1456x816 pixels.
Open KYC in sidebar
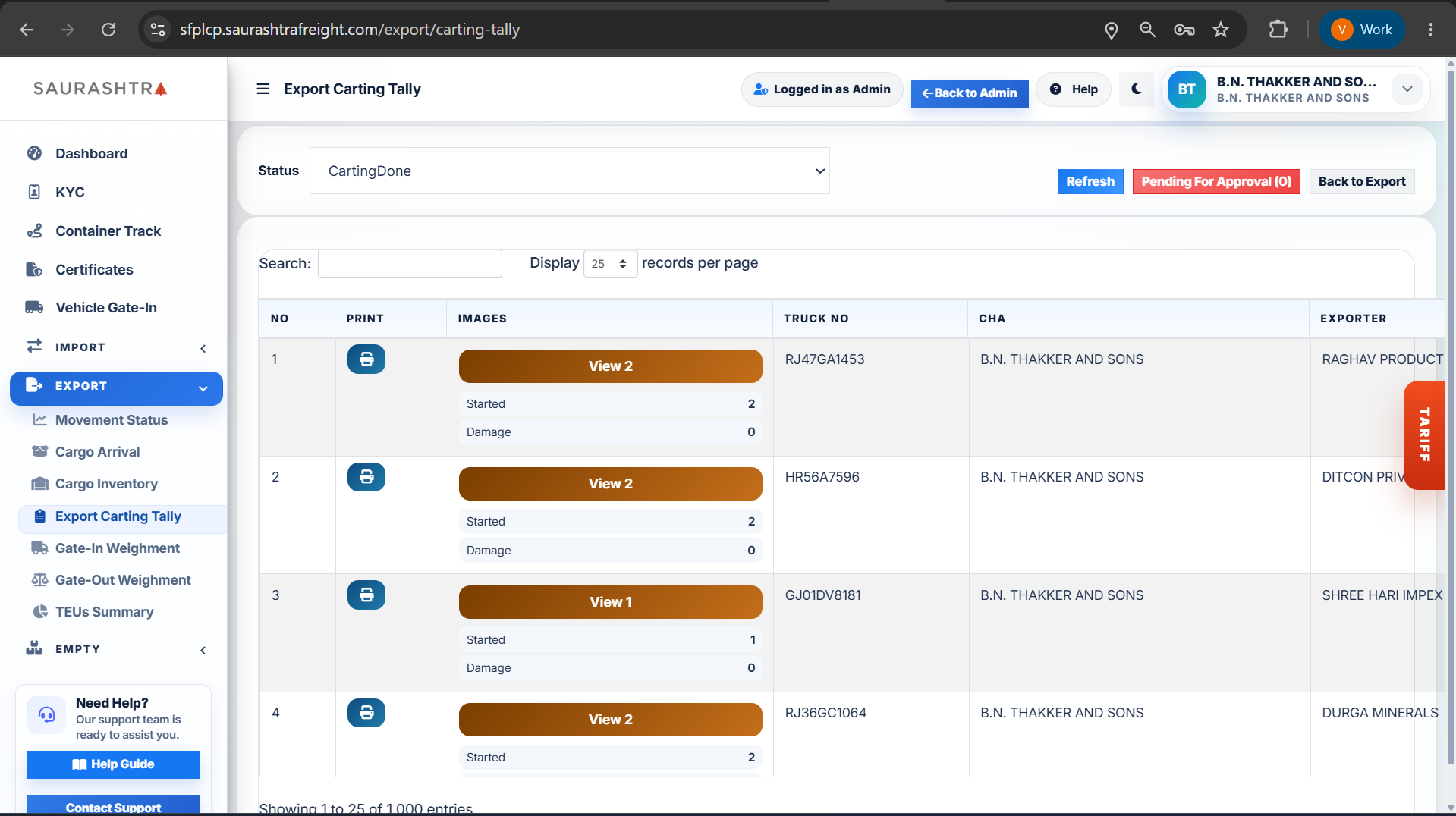[x=69, y=193]
